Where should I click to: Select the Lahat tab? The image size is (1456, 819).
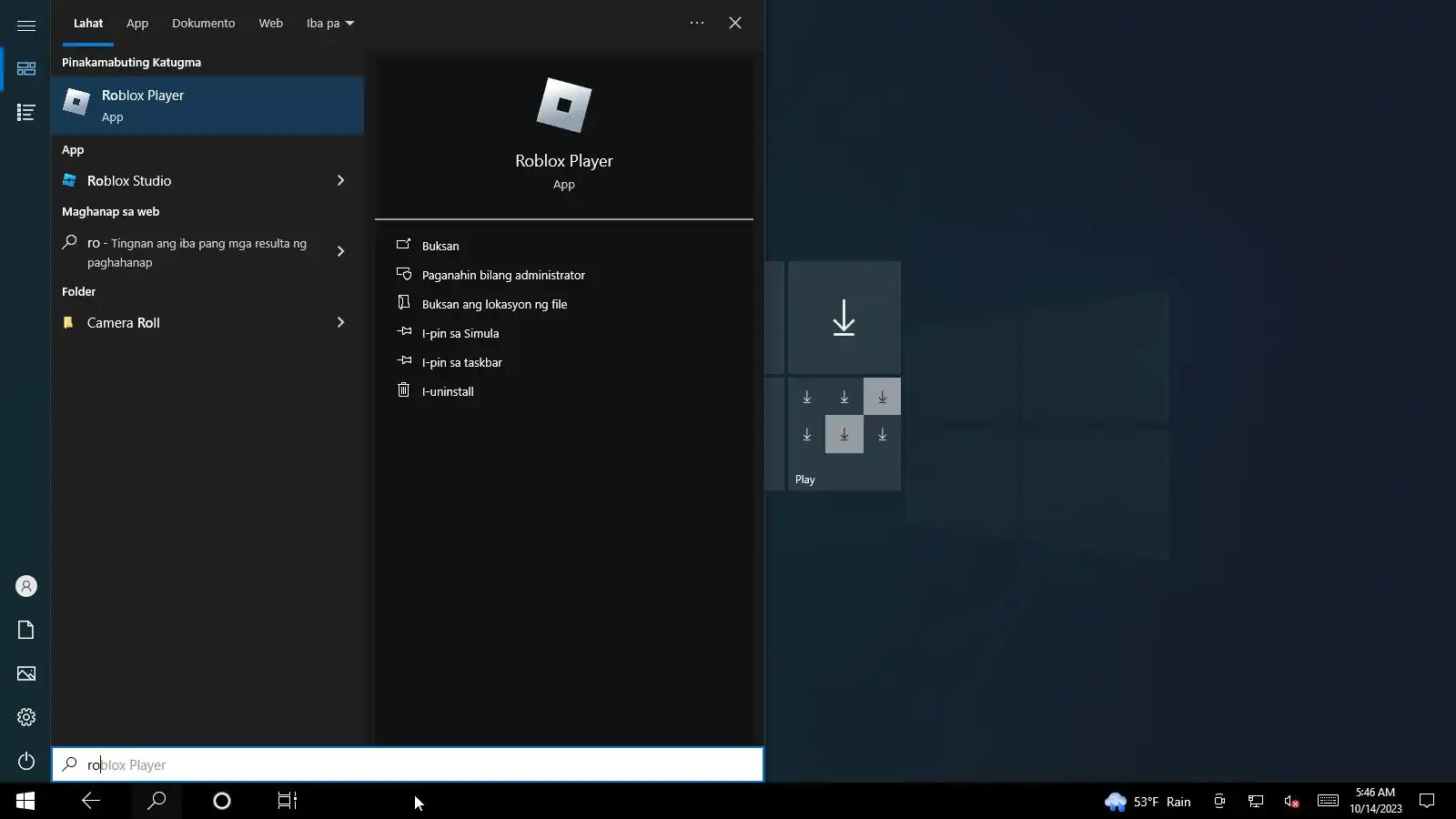tap(88, 23)
